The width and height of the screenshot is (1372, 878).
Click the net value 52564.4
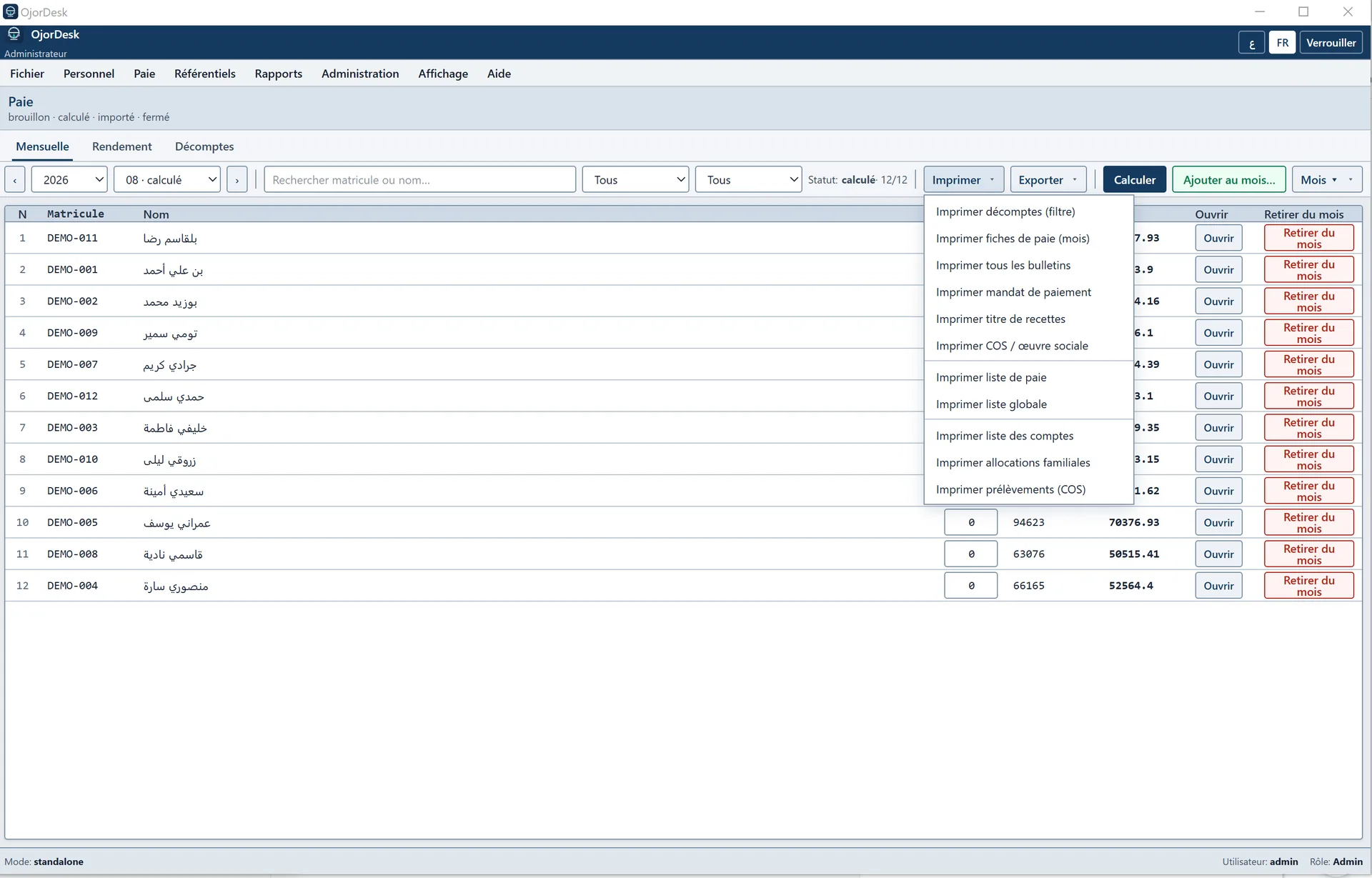pos(1130,585)
